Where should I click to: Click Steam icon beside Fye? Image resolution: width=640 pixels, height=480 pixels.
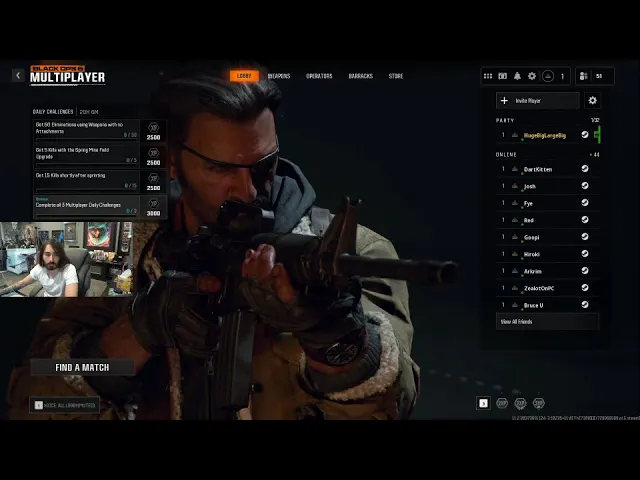point(585,203)
